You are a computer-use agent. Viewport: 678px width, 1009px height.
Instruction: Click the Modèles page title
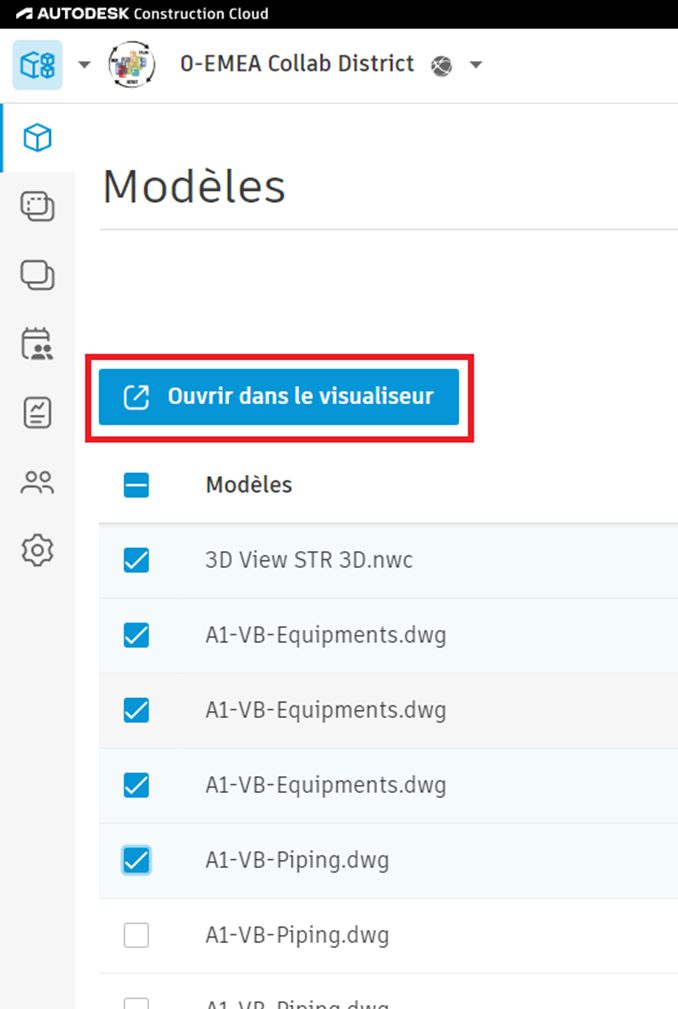[194, 187]
